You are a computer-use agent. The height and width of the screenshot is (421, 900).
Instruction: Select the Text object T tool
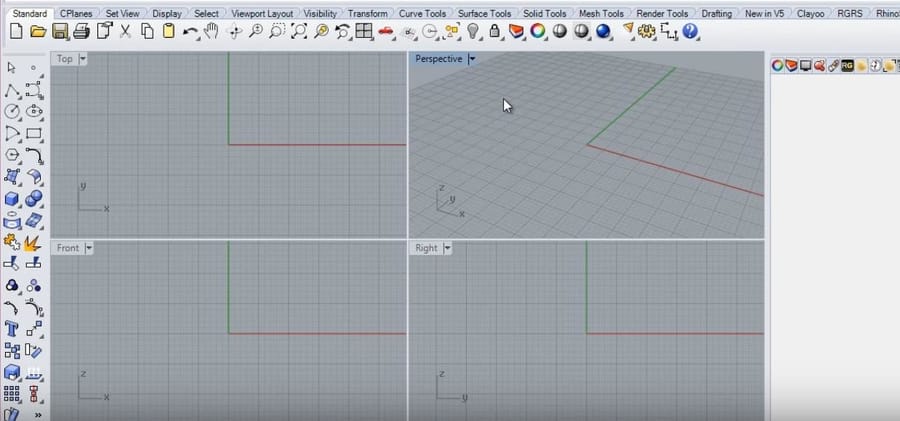pyautogui.click(x=11, y=329)
